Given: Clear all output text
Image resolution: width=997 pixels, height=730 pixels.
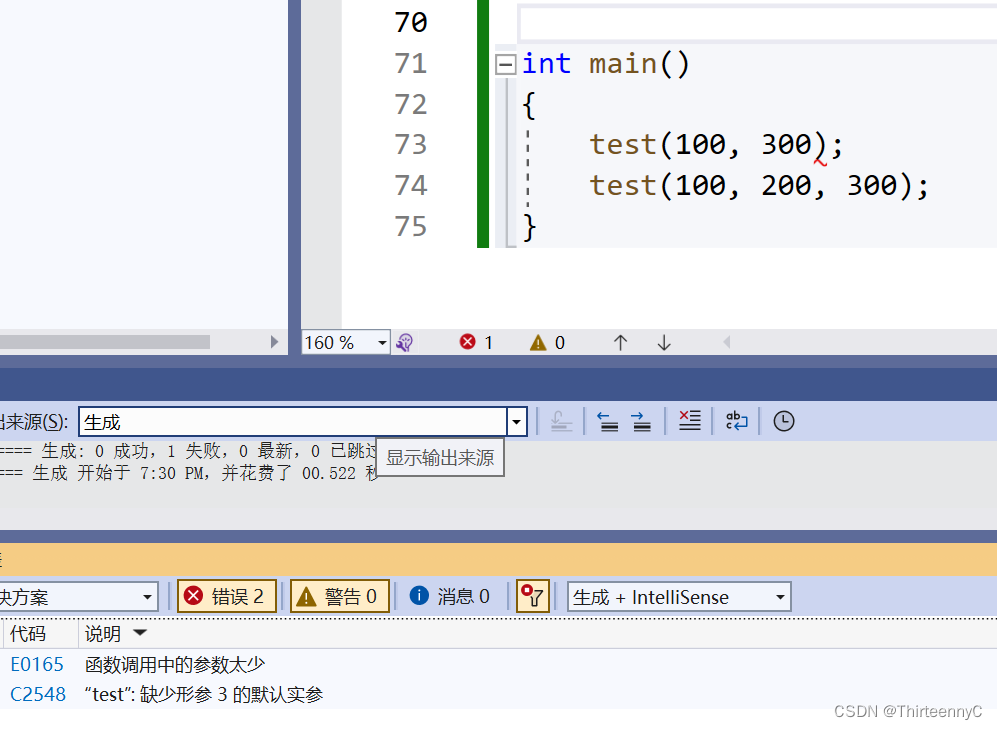Looking at the screenshot, I should click(689, 421).
